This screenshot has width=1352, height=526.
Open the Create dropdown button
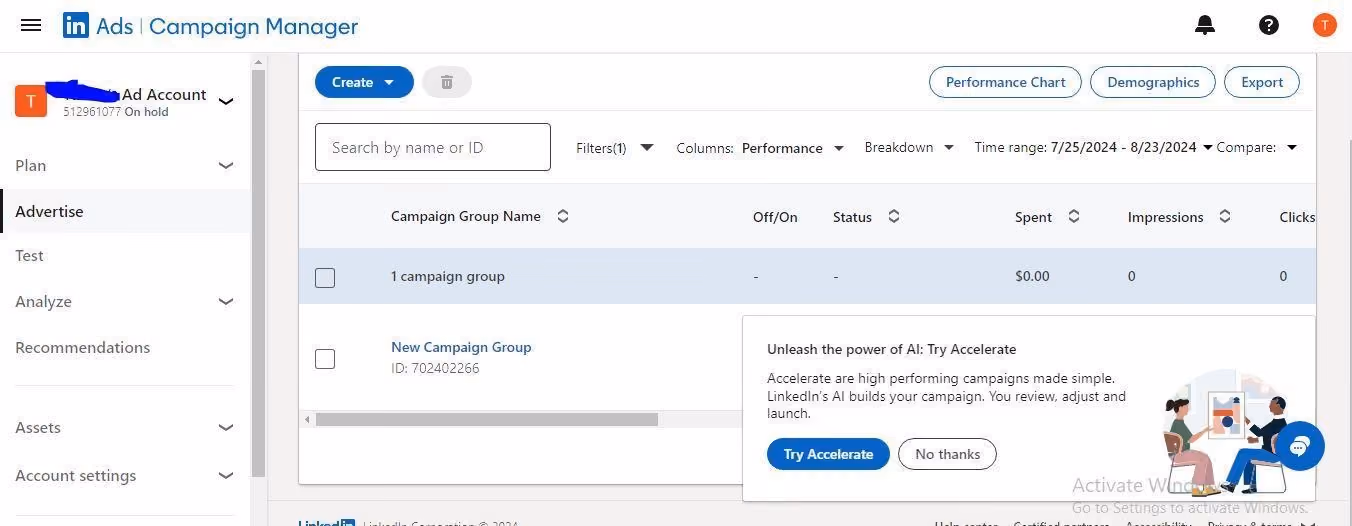pos(364,82)
